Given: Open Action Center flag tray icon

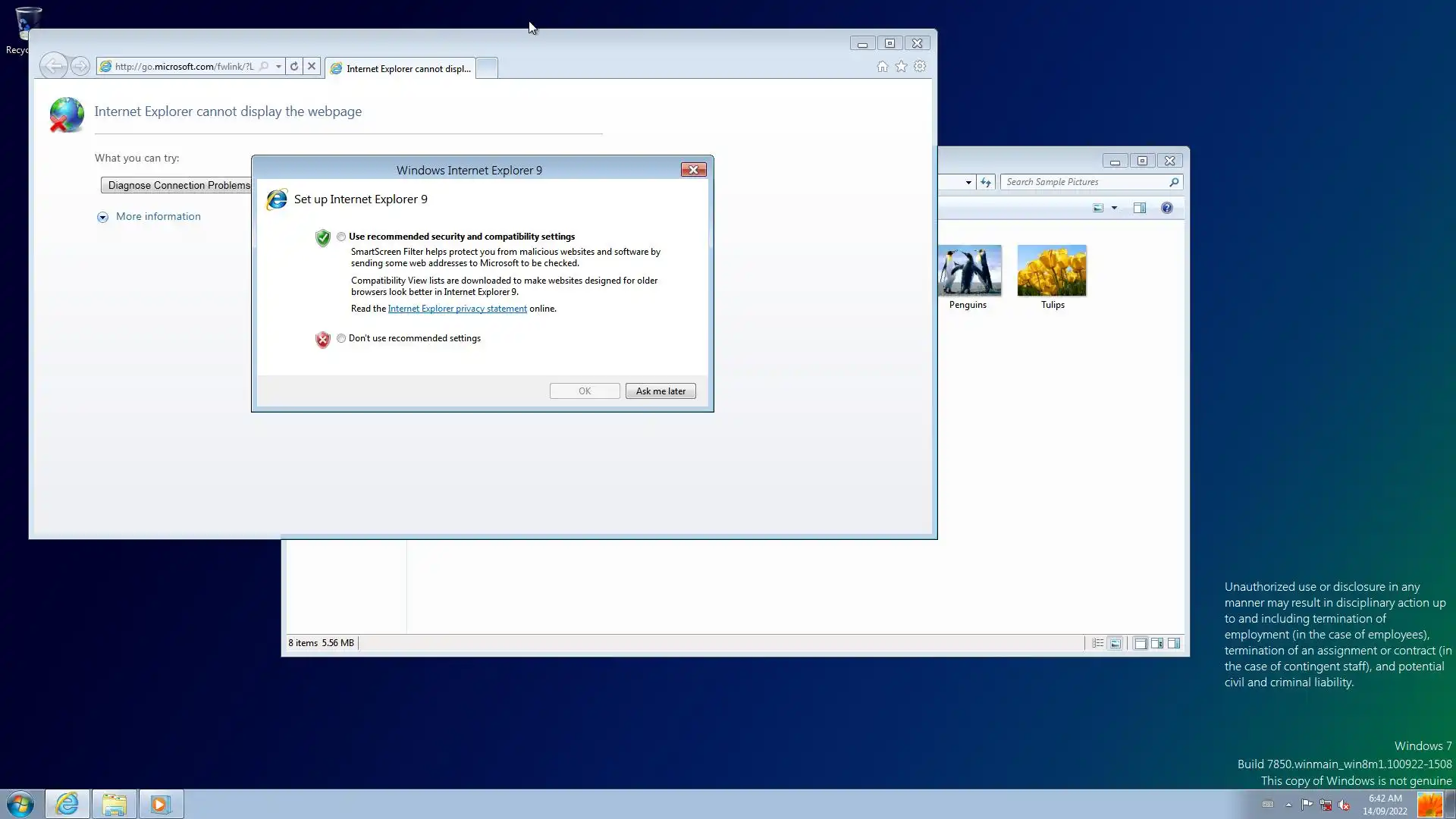Looking at the screenshot, I should (x=1307, y=805).
